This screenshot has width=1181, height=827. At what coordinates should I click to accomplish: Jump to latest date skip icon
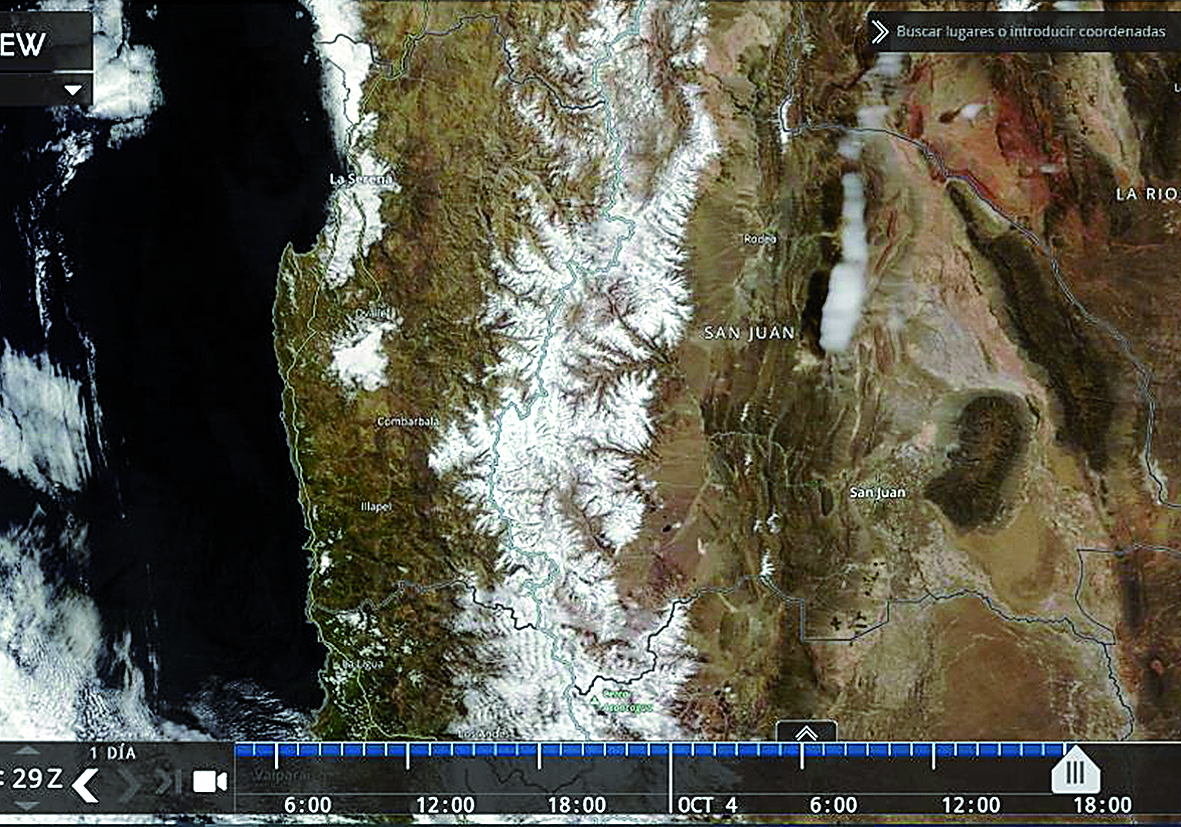tap(170, 782)
